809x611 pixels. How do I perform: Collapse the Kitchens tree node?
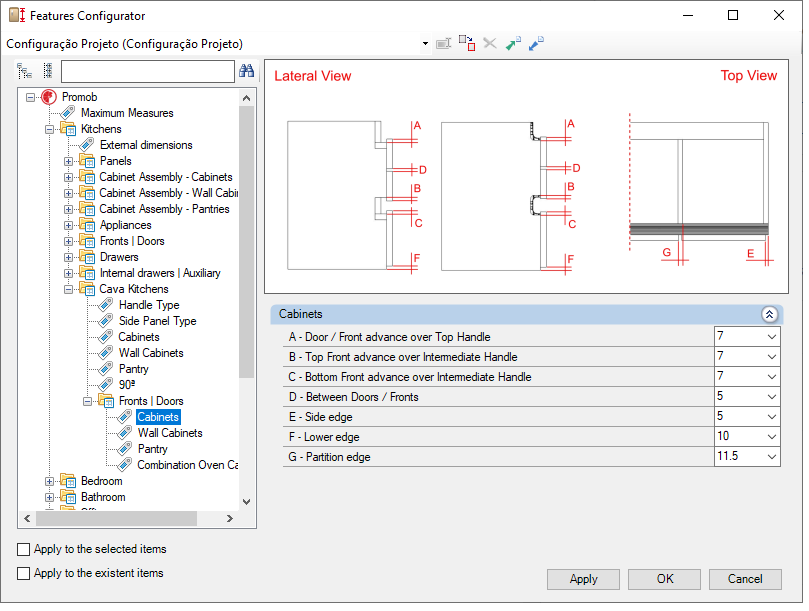(x=50, y=129)
